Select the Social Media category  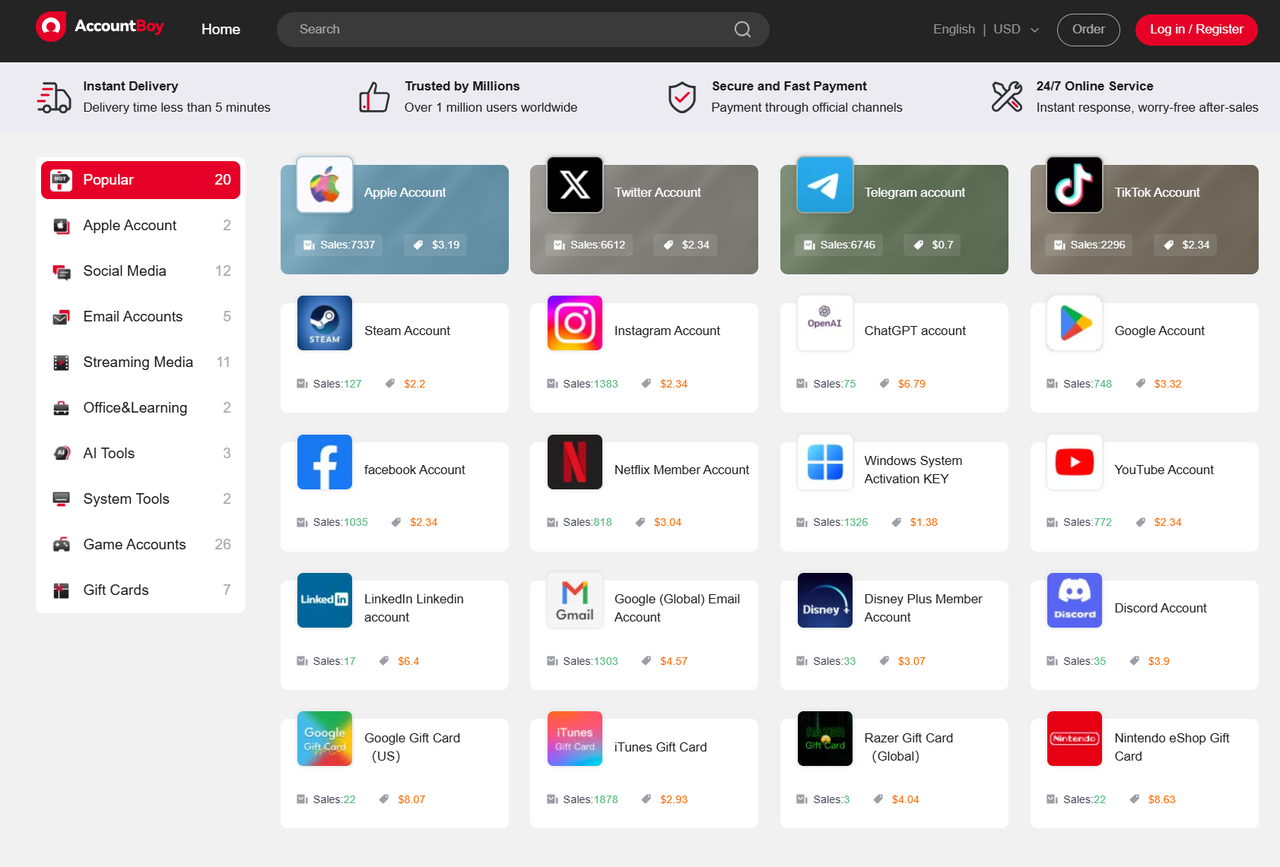[141, 271]
